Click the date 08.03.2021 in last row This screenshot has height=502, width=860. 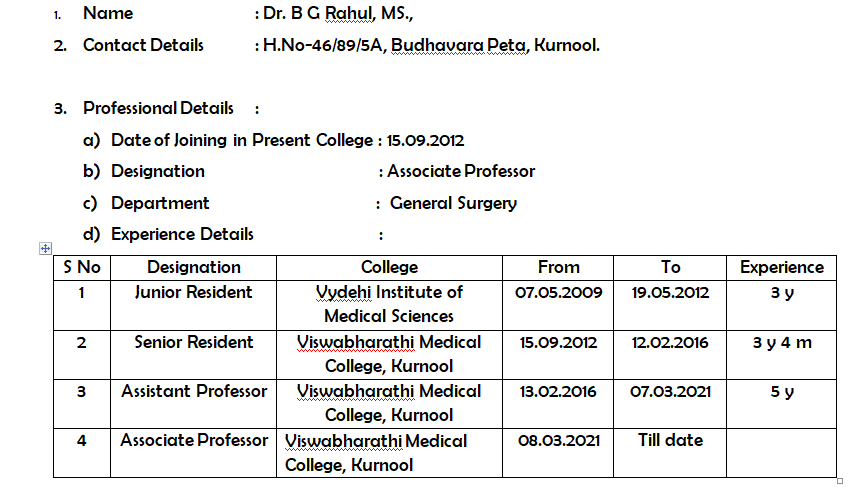click(558, 441)
